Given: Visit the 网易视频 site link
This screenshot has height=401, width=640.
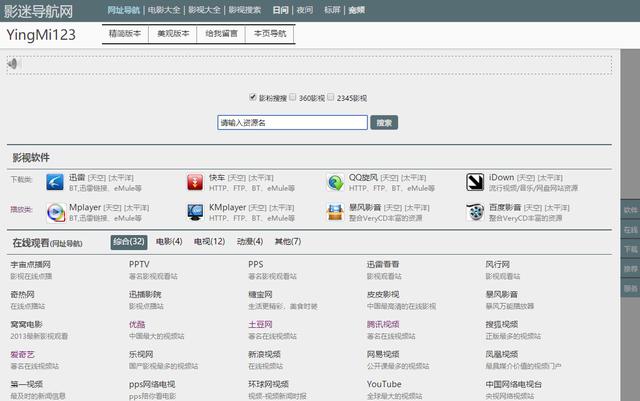Looking at the screenshot, I should pyautogui.click(x=383, y=354).
